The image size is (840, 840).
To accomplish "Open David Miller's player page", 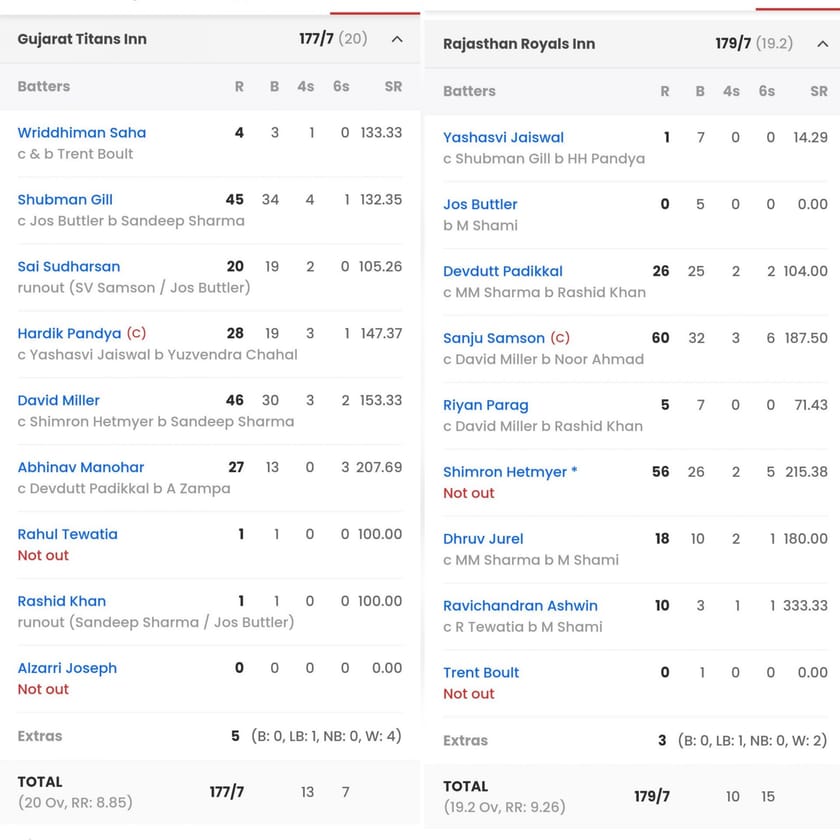I will click(57, 400).
